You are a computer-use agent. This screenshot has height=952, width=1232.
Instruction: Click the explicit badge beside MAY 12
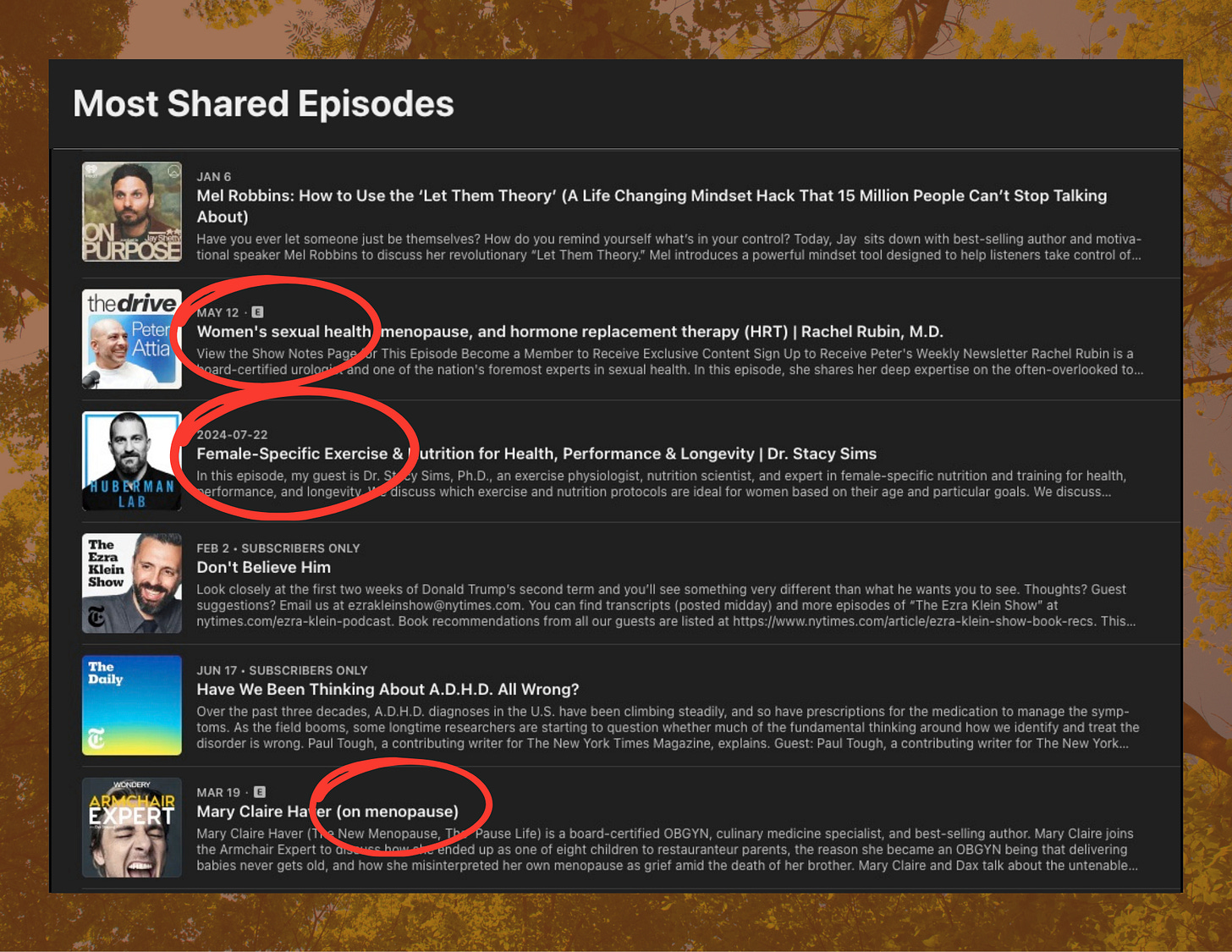[257, 312]
